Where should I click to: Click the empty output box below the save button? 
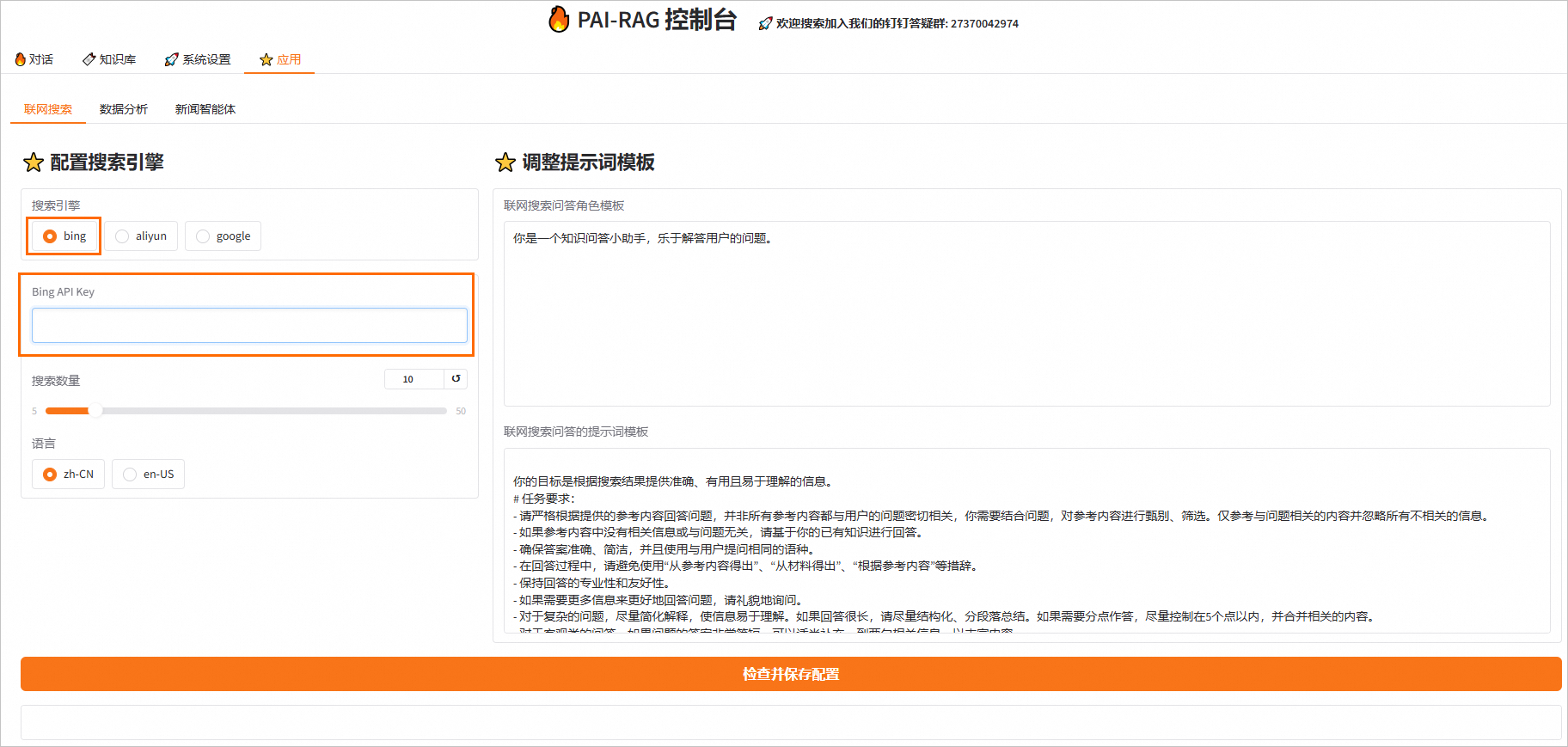pyautogui.click(x=791, y=723)
